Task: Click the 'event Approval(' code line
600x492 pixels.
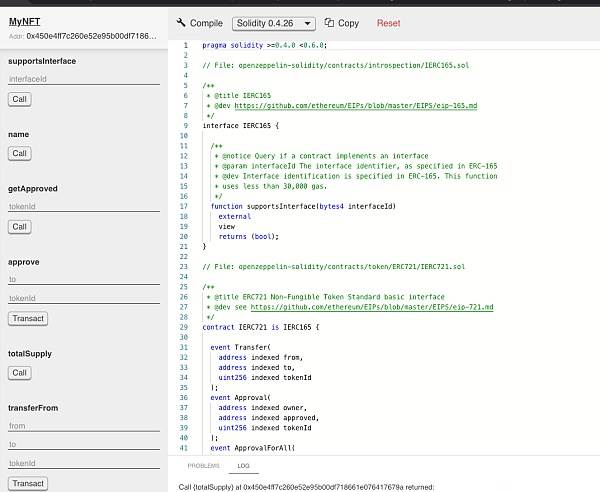Action: pos(240,398)
